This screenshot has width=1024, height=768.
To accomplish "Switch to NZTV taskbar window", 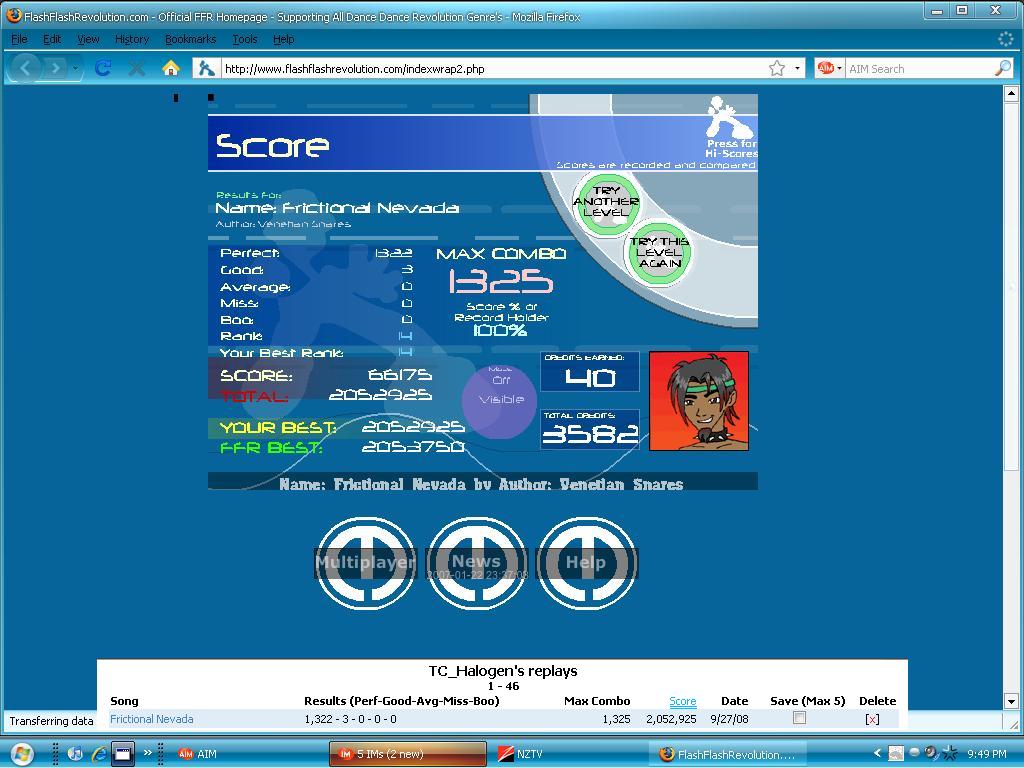I will coord(567,754).
